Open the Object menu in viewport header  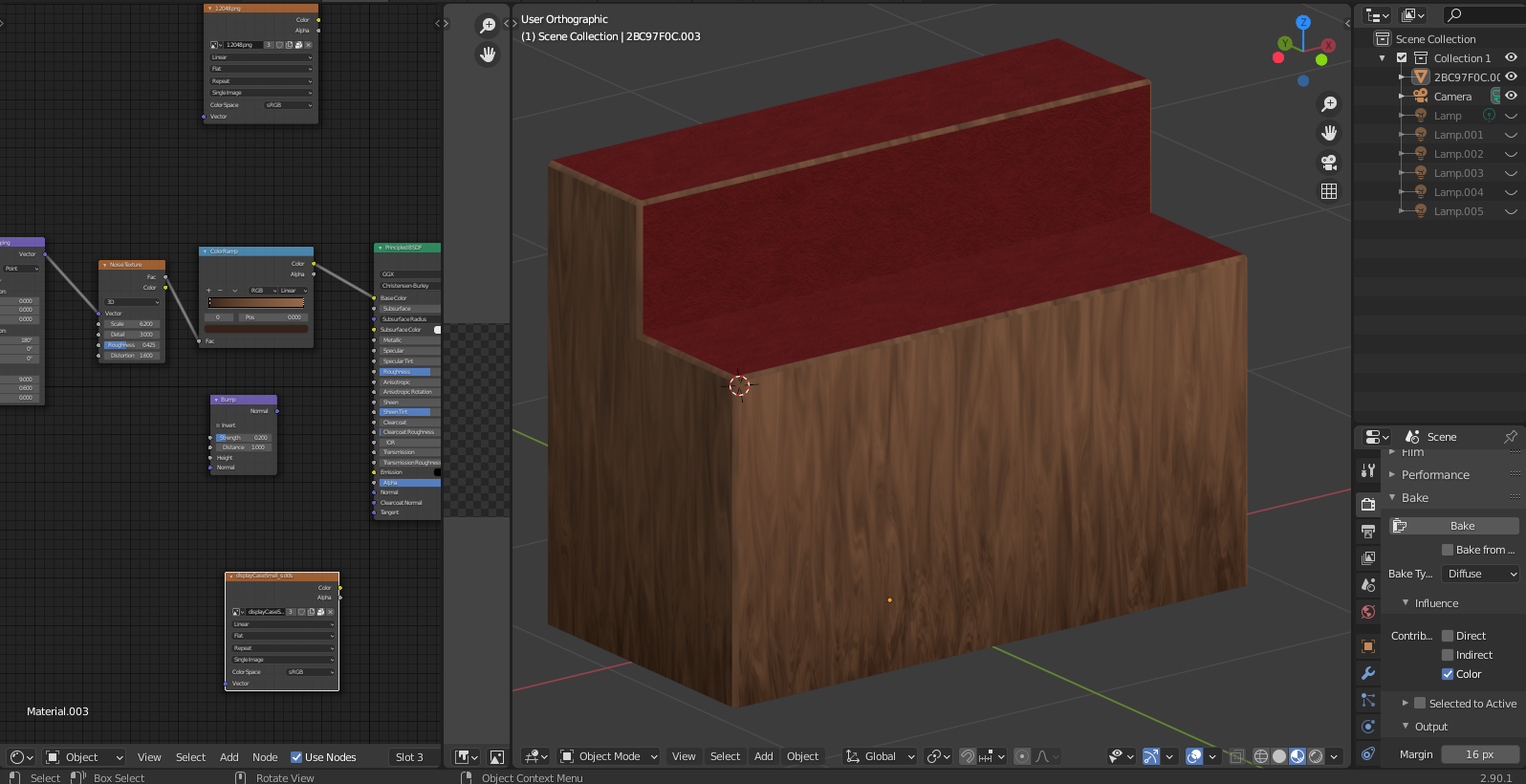click(802, 756)
